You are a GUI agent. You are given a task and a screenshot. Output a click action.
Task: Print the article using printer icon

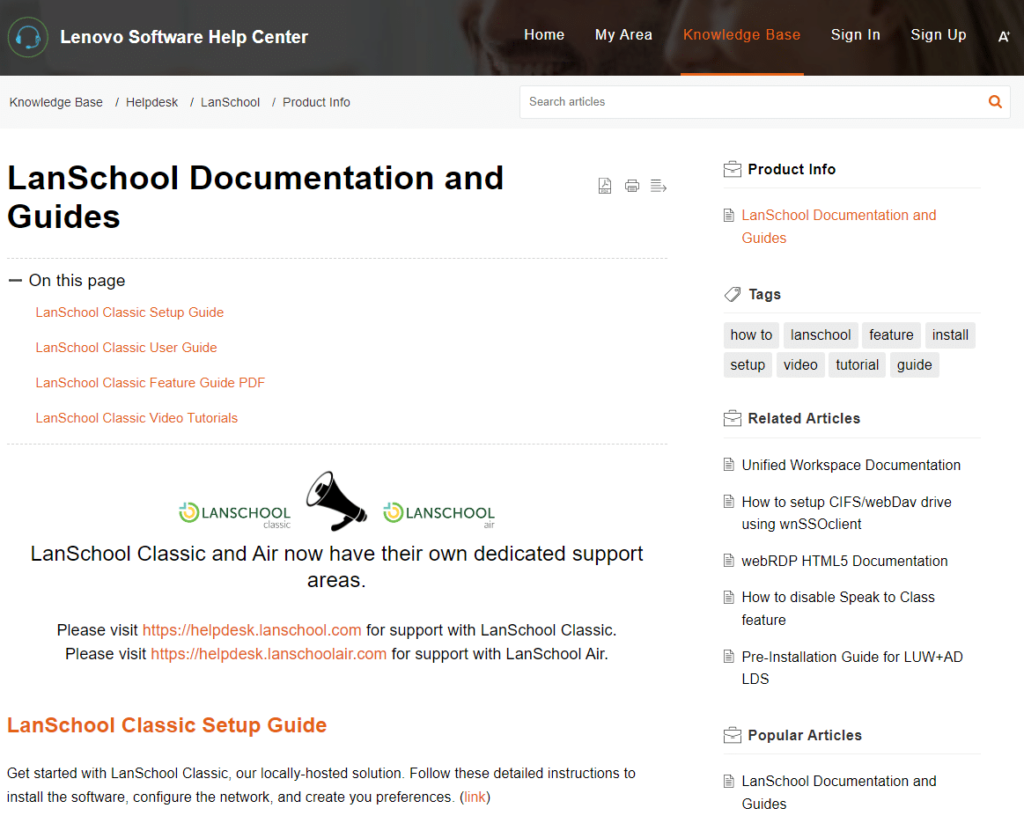[x=632, y=186]
